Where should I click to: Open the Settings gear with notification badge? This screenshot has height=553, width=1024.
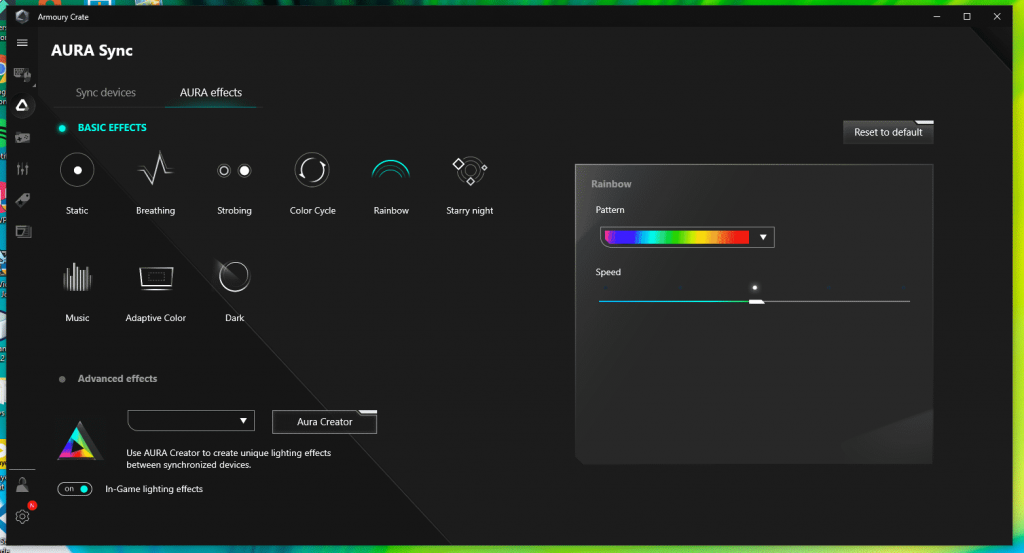click(x=22, y=516)
